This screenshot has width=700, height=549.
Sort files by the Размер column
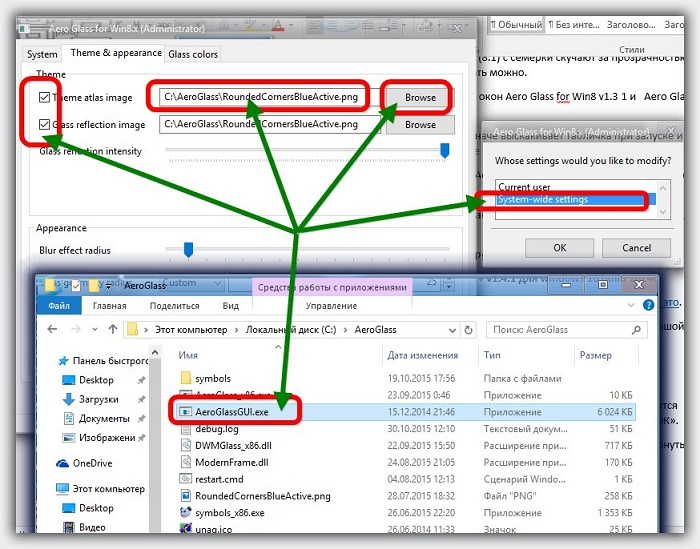tap(606, 355)
